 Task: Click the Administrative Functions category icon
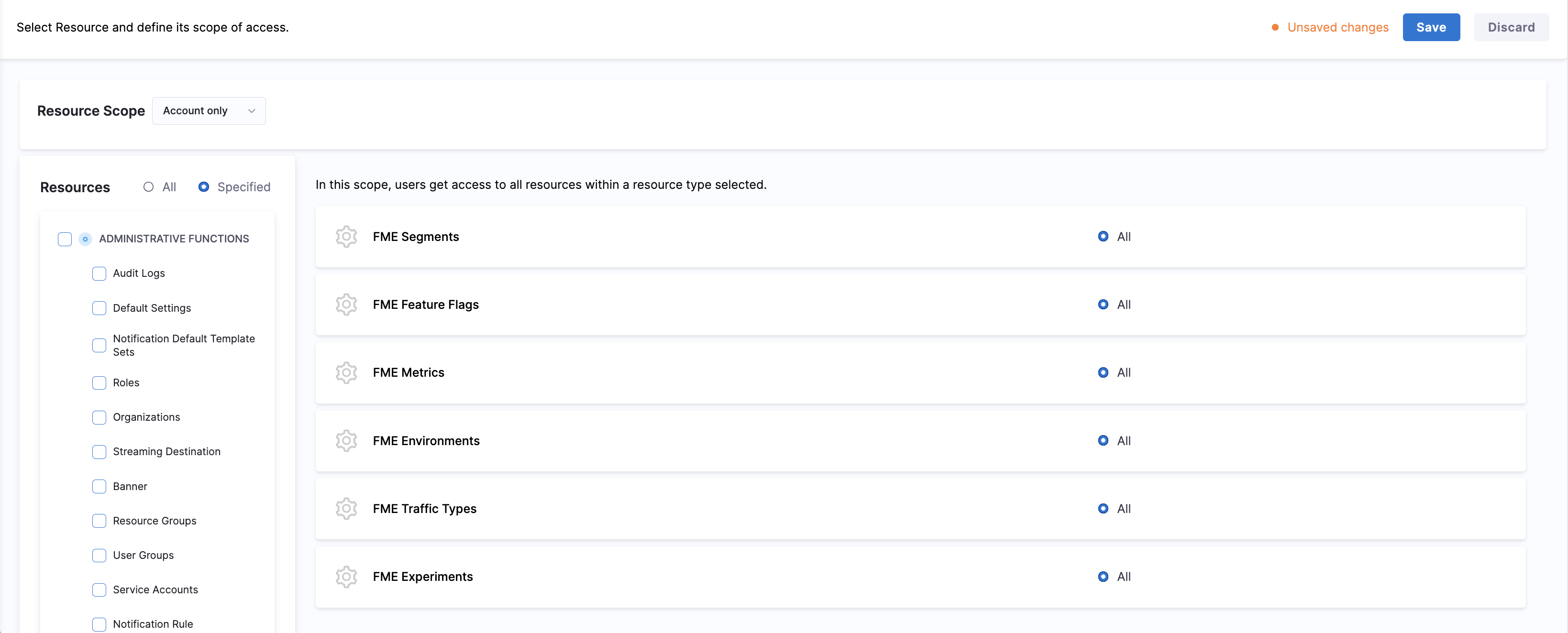point(85,239)
